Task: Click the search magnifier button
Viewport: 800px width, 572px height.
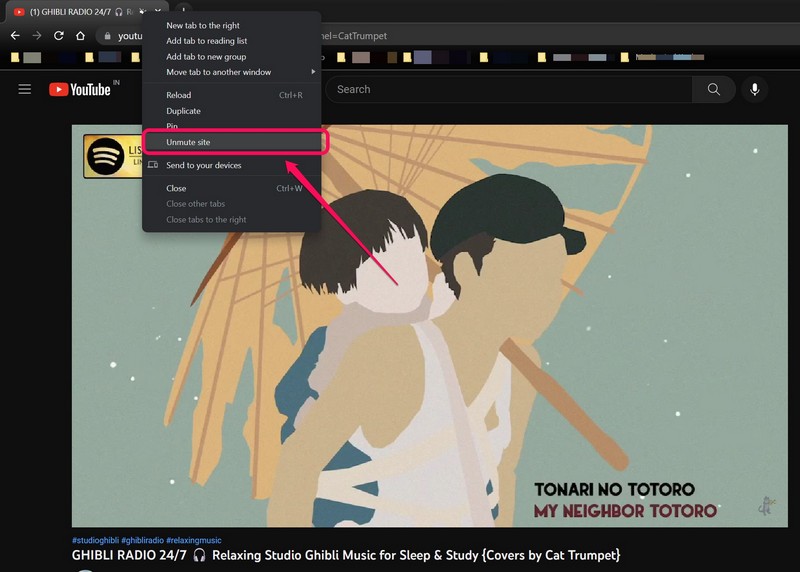Action: point(713,90)
